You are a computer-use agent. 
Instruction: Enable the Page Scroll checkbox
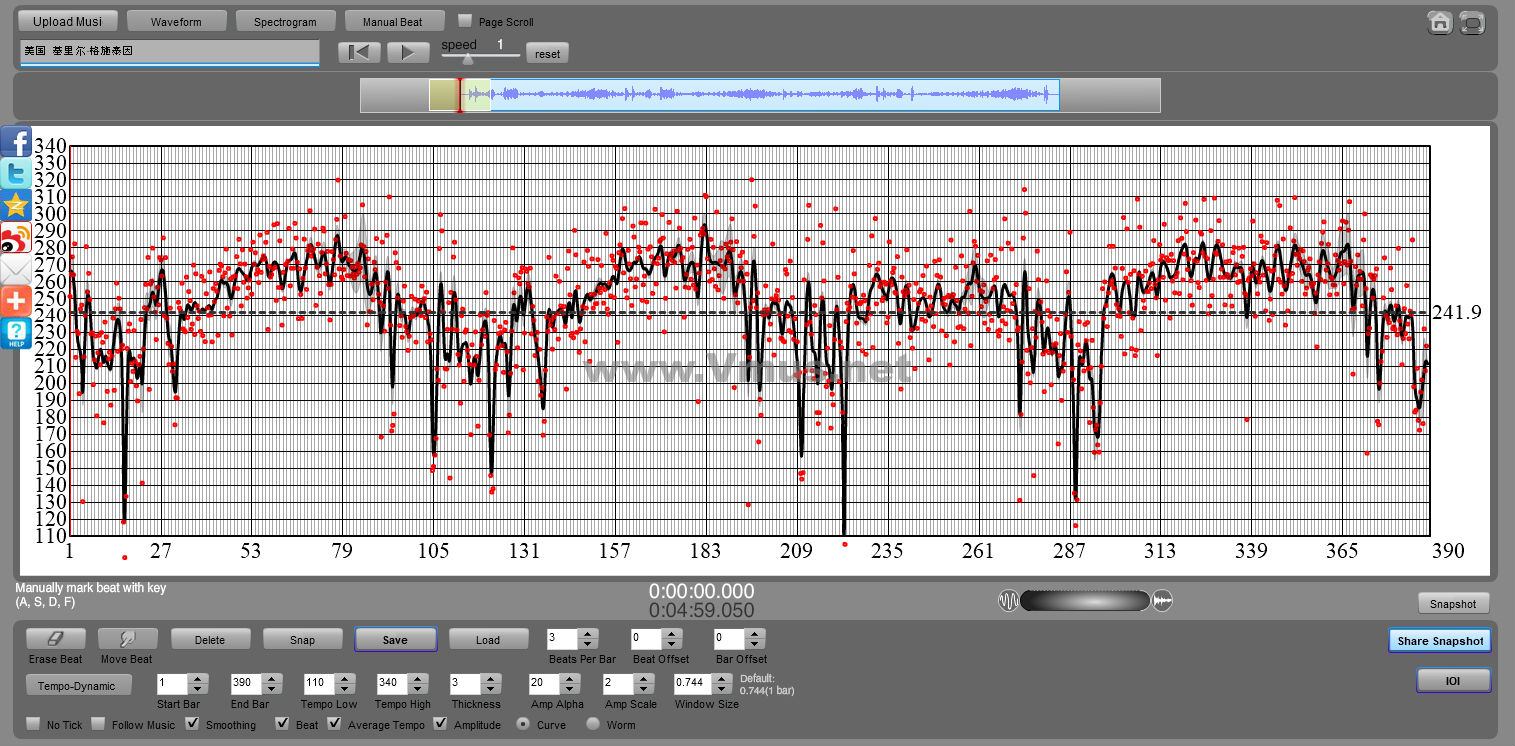[x=465, y=21]
